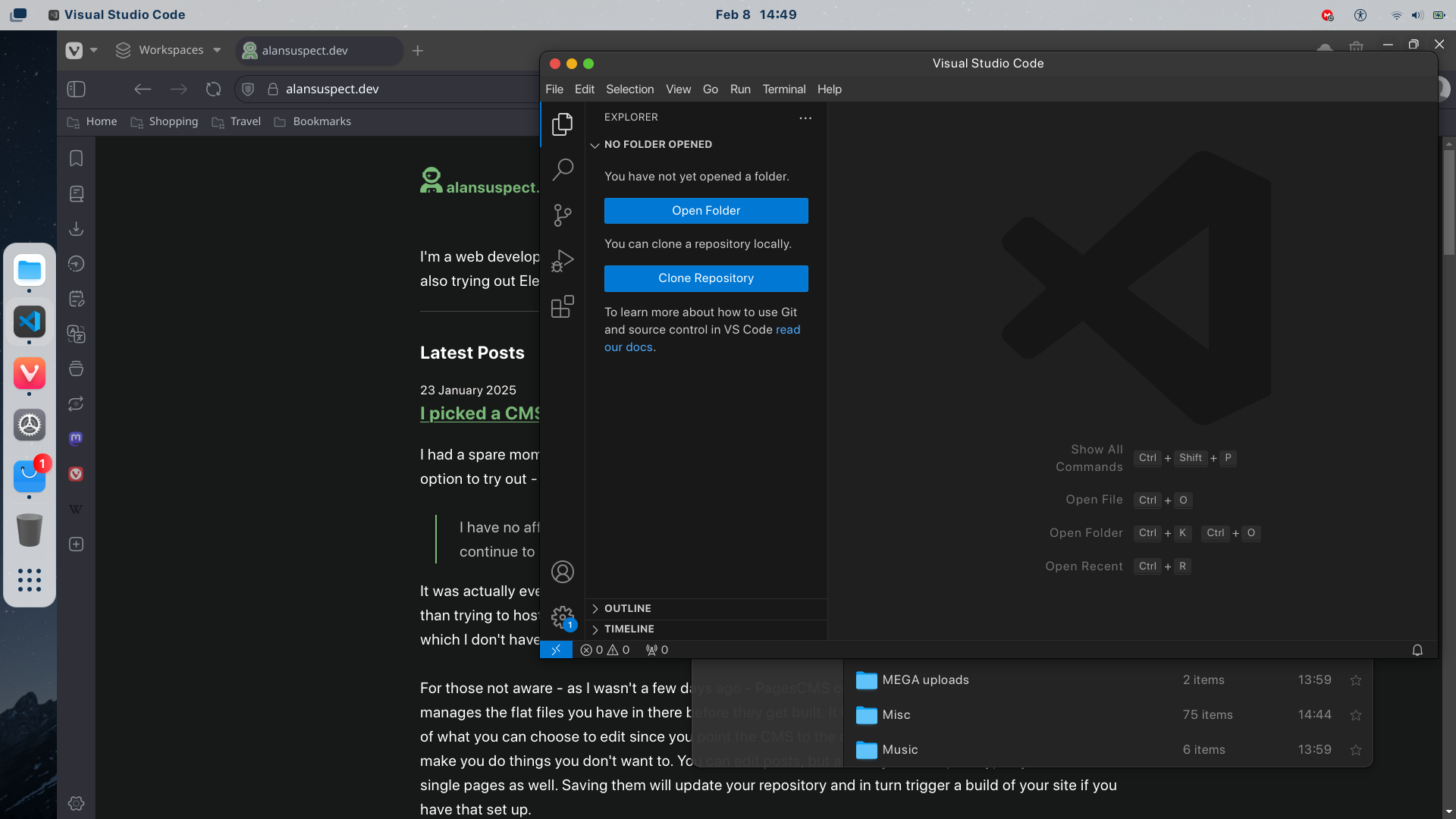Image resolution: width=1456 pixels, height=819 pixels.
Task: Open the Vivaldi Bookmarks panel icon
Action: [x=76, y=158]
